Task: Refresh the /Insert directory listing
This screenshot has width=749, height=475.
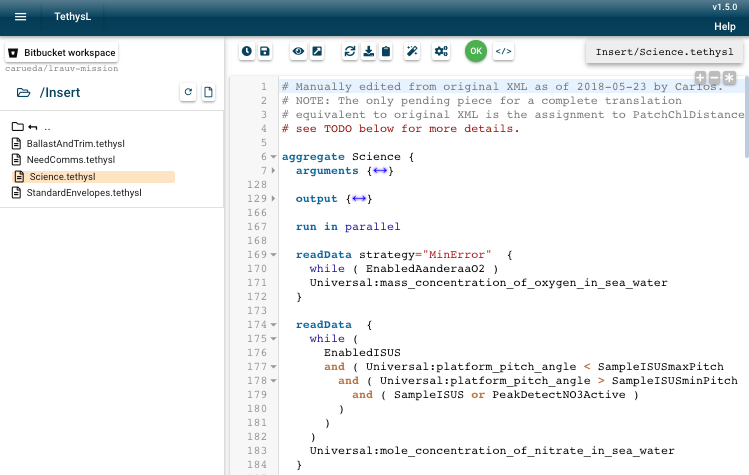Action: [x=187, y=92]
